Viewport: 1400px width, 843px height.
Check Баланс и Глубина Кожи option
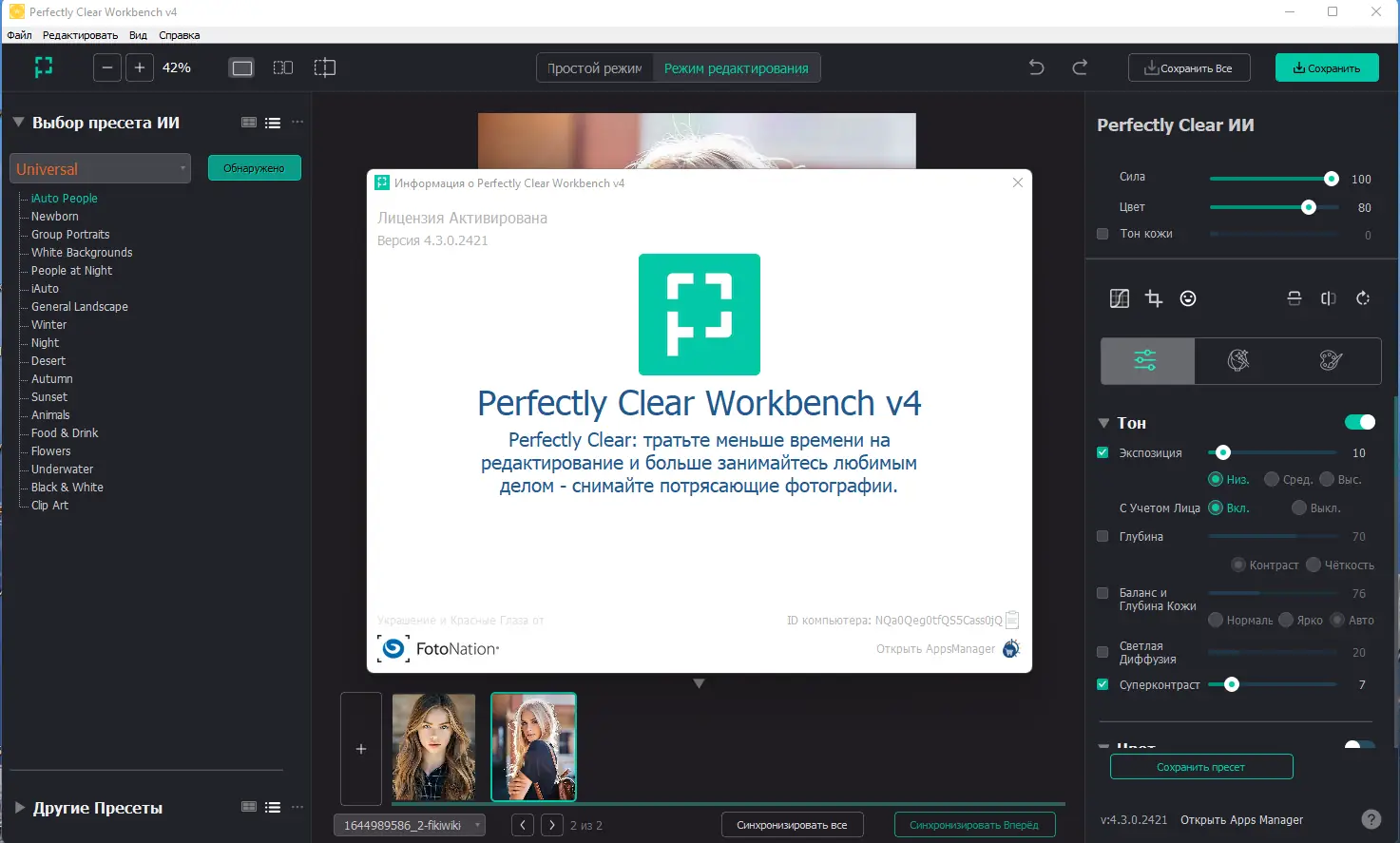1103,593
